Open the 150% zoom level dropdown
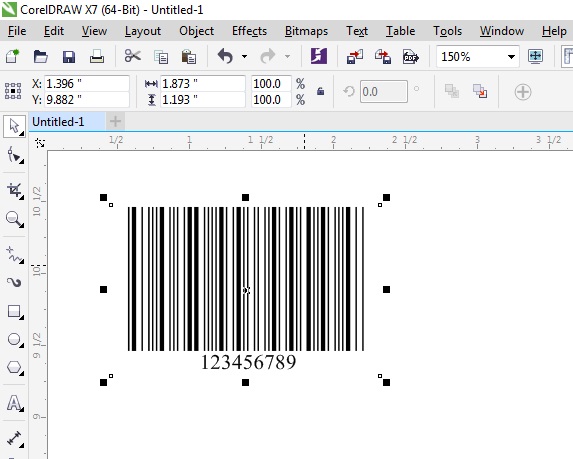The width and height of the screenshot is (573, 459). pos(511,57)
